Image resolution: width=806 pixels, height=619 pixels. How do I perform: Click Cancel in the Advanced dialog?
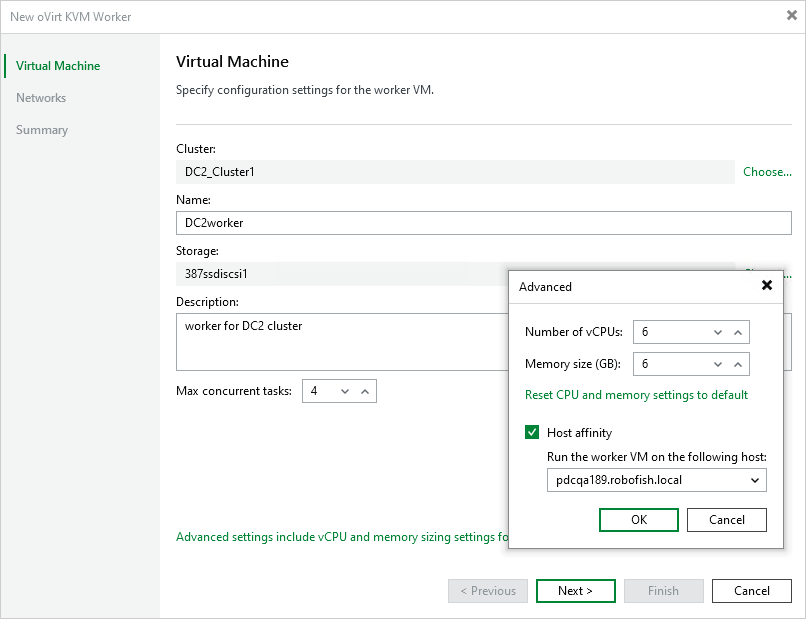pyautogui.click(x=726, y=520)
